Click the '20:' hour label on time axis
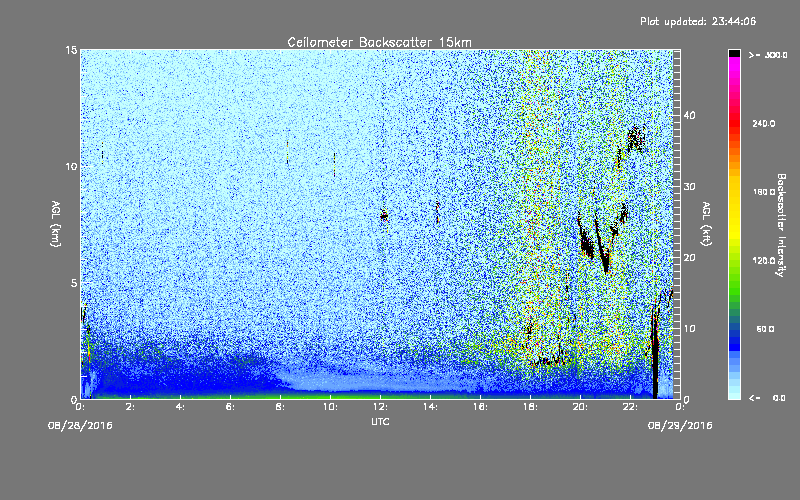Image resolution: width=800 pixels, height=500 pixels. [580, 407]
